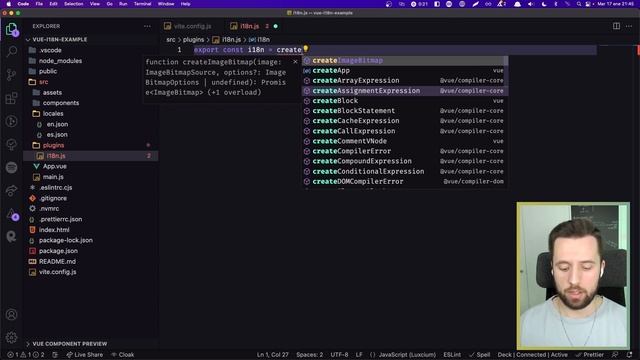640x360 pixels.
Task: Collapse the src folder
Action: pos(91,82)
